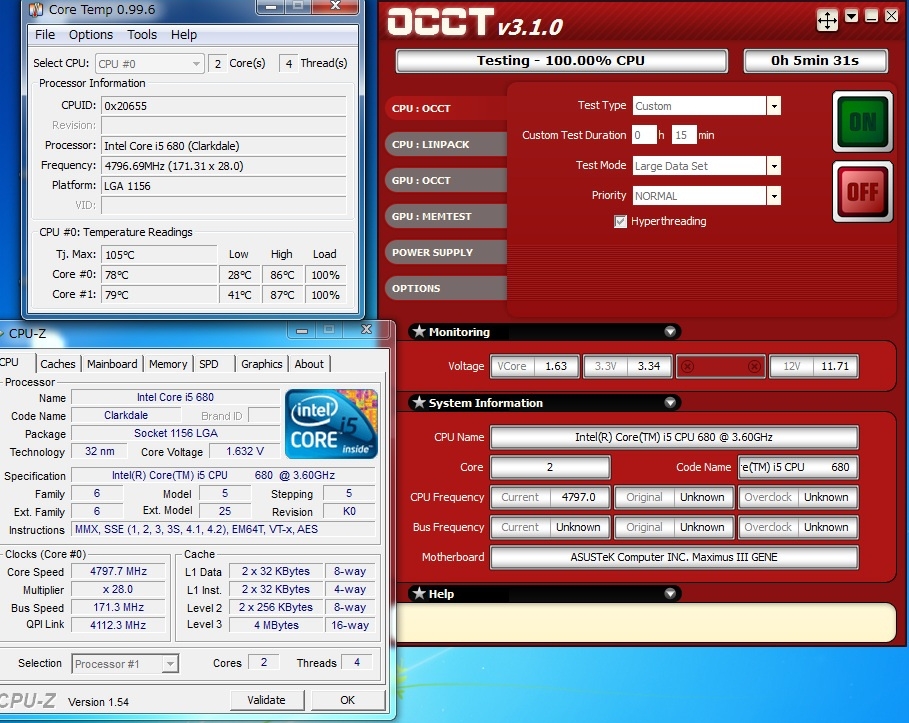Click the Core Speed 4797.7 MHz value
The height and width of the screenshot is (723, 909).
118,571
